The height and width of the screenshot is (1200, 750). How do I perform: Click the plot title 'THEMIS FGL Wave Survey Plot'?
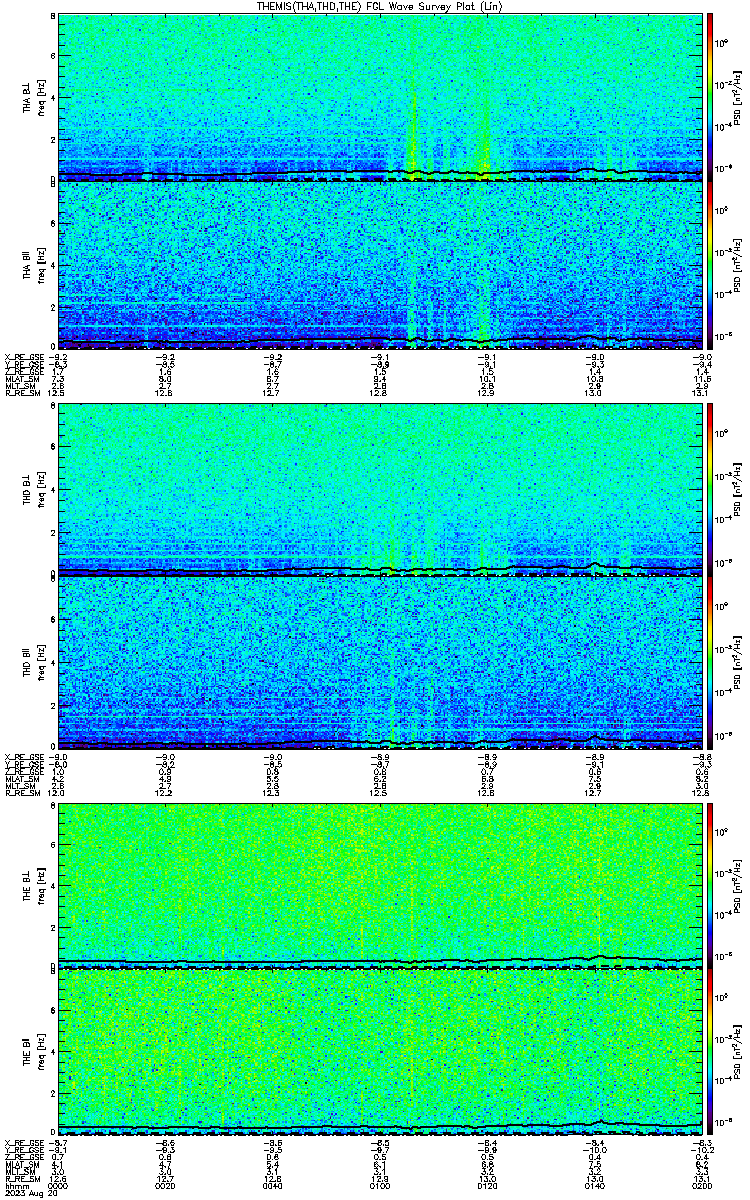pyautogui.click(x=380, y=6)
